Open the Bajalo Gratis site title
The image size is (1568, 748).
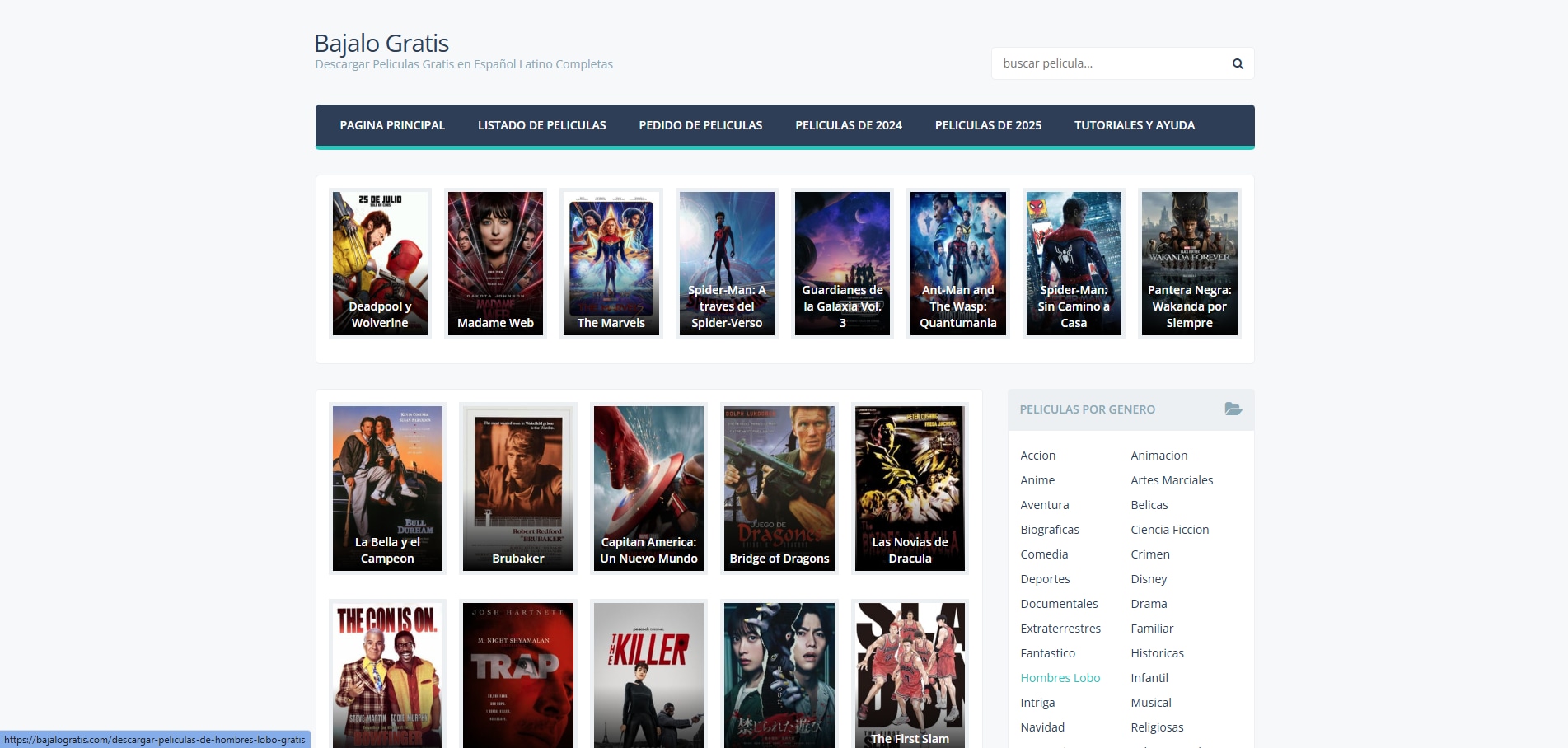click(381, 43)
